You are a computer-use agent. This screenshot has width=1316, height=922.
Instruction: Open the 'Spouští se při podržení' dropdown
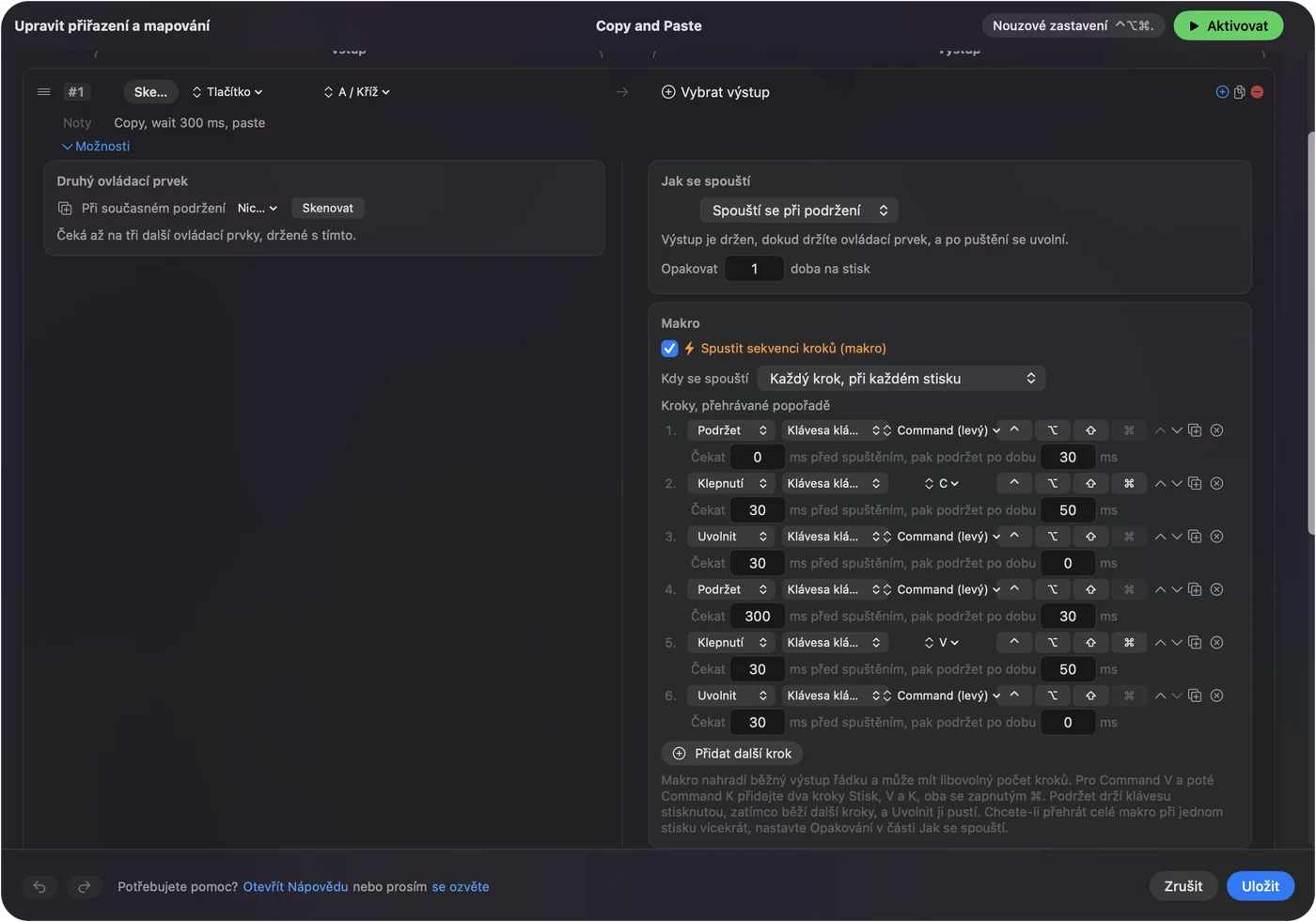click(799, 211)
